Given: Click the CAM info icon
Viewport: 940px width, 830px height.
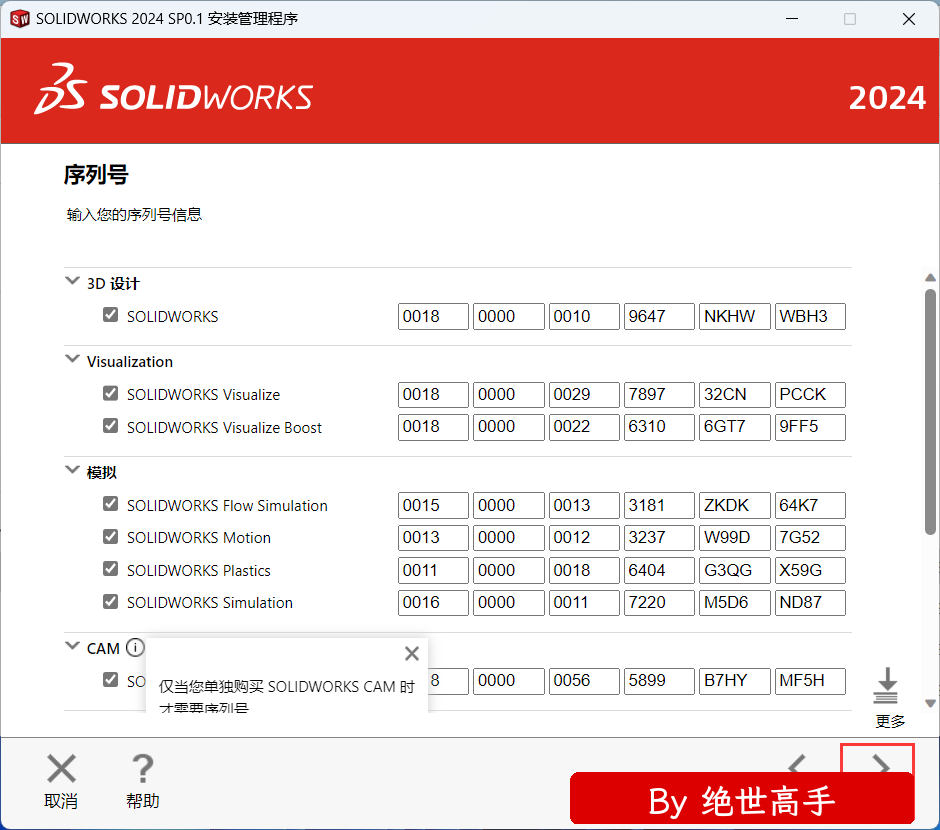Looking at the screenshot, I should [135, 648].
